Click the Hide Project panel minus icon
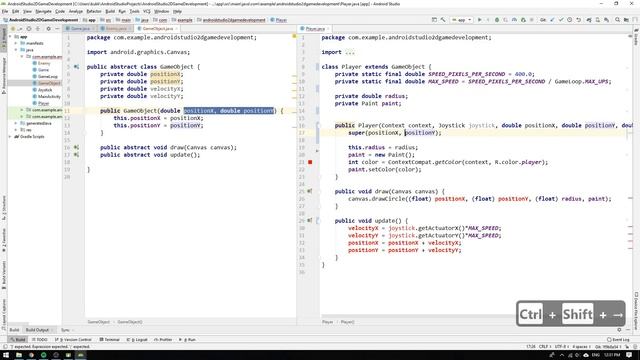The width and height of the screenshot is (640, 360). [x=57, y=29]
